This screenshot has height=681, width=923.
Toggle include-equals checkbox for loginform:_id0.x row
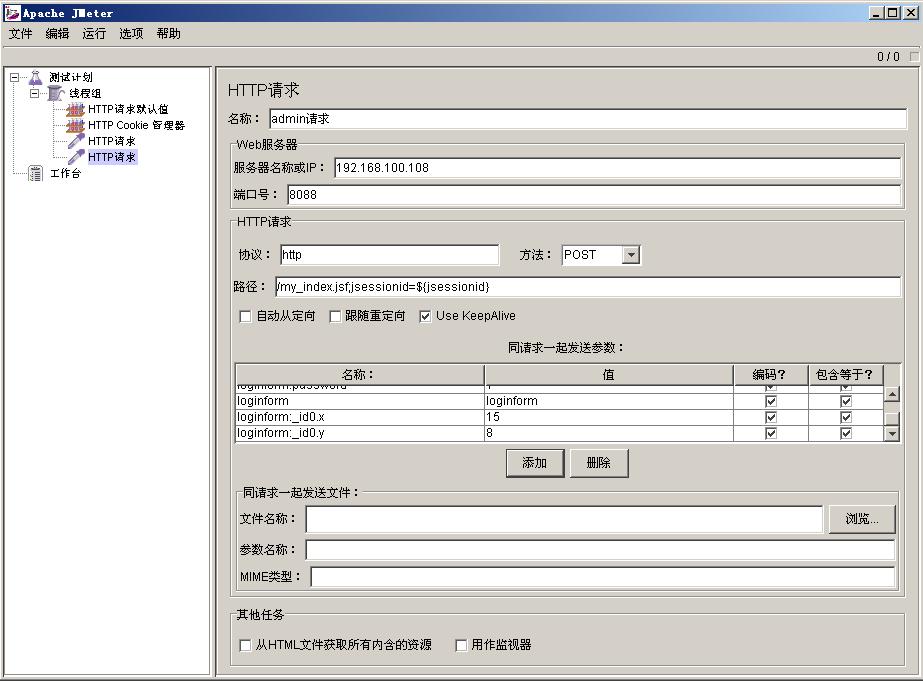click(846, 417)
